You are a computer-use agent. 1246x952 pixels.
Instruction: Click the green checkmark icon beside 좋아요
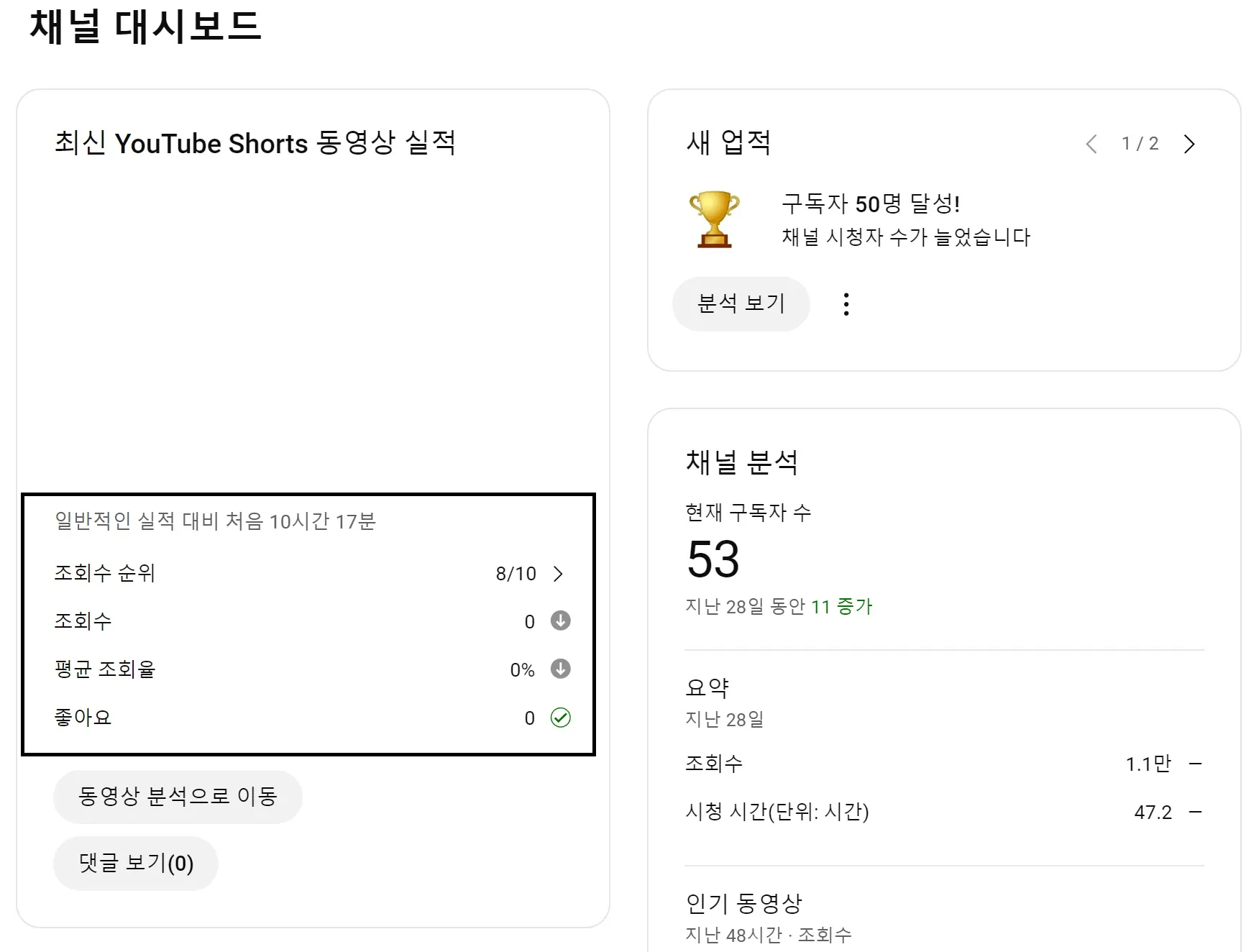[560, 718]
